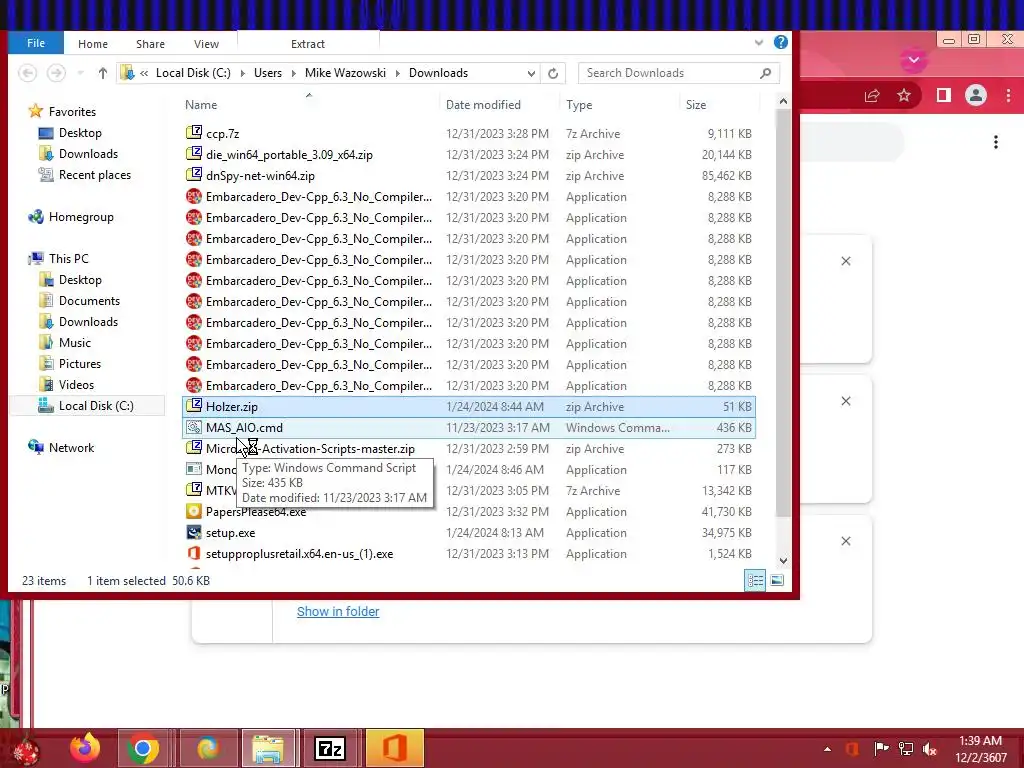Select the ccp.7z file
1024x768 pixels.
pos(222,133)
